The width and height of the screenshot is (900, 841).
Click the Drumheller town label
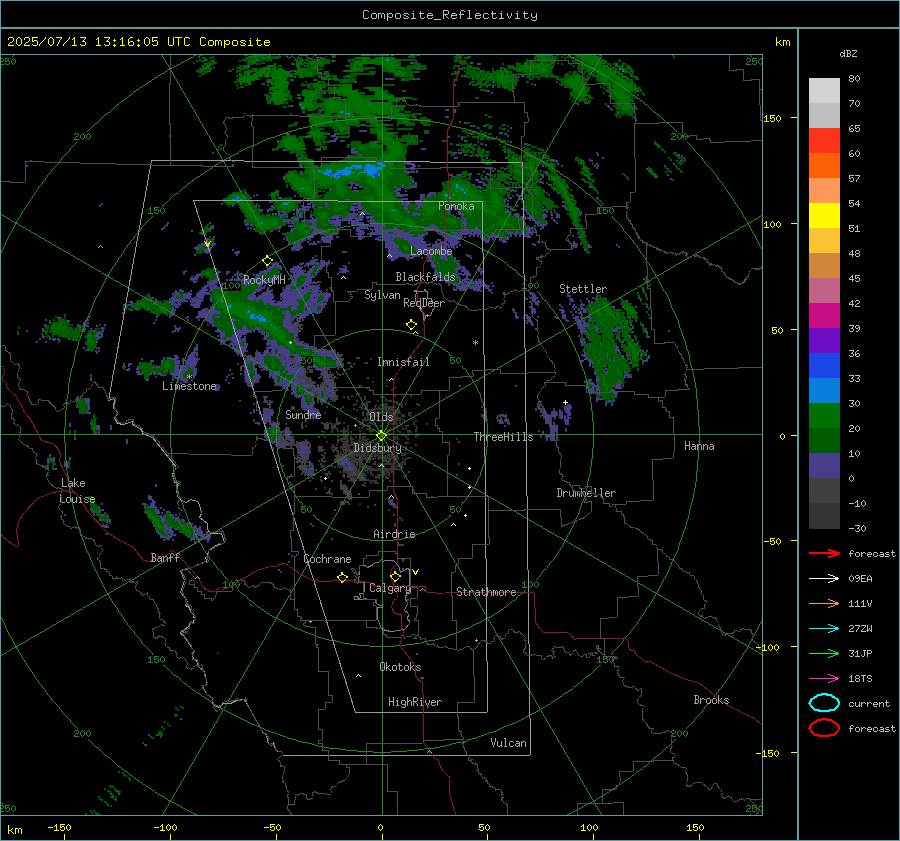click(586, 493)
